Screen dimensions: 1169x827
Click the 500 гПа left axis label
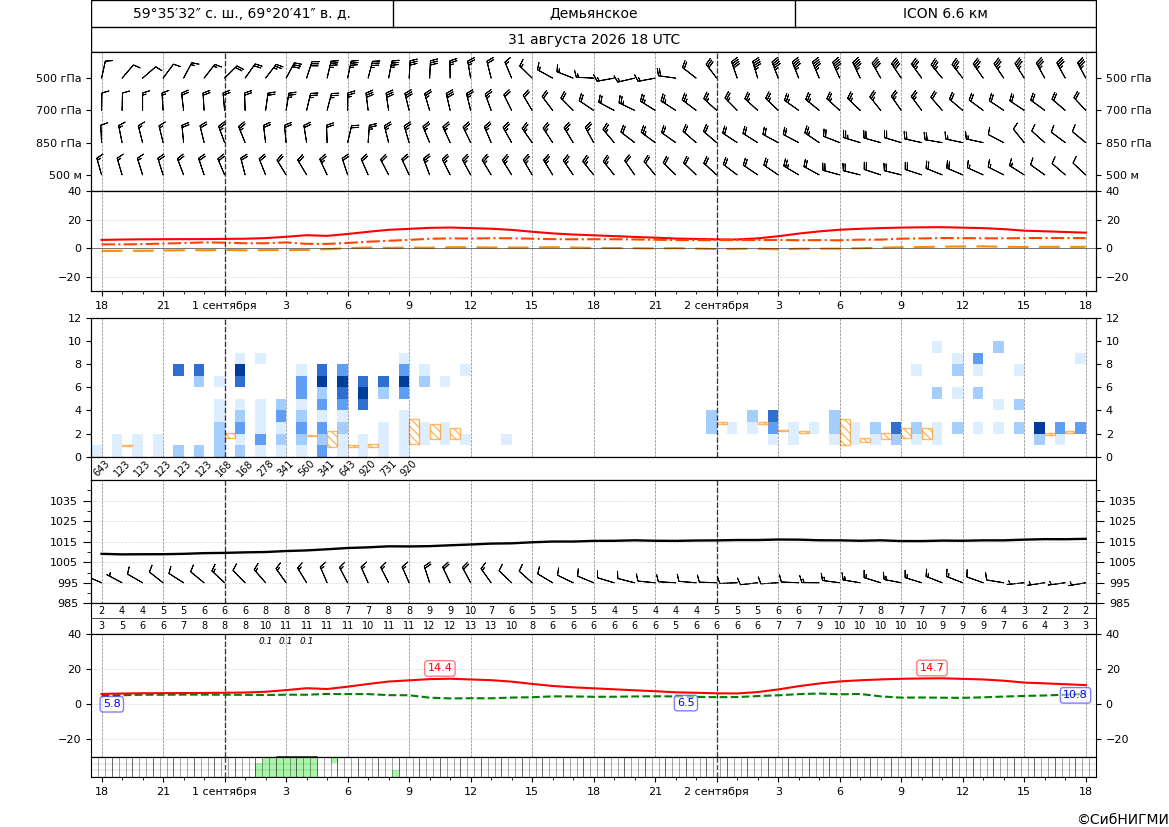tap(59, 78)
